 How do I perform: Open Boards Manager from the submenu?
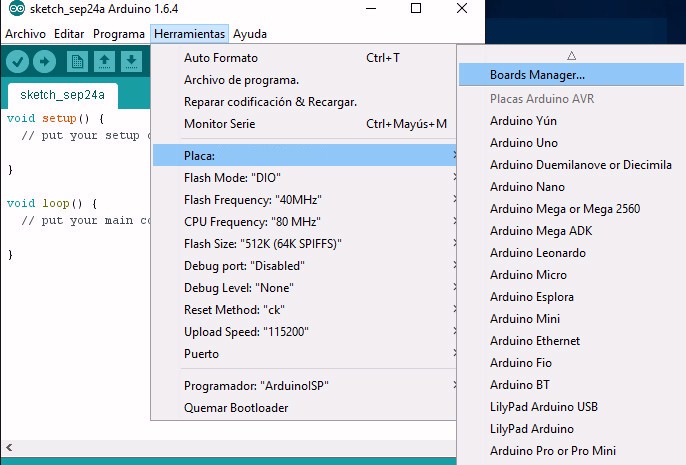coord(537,75)
